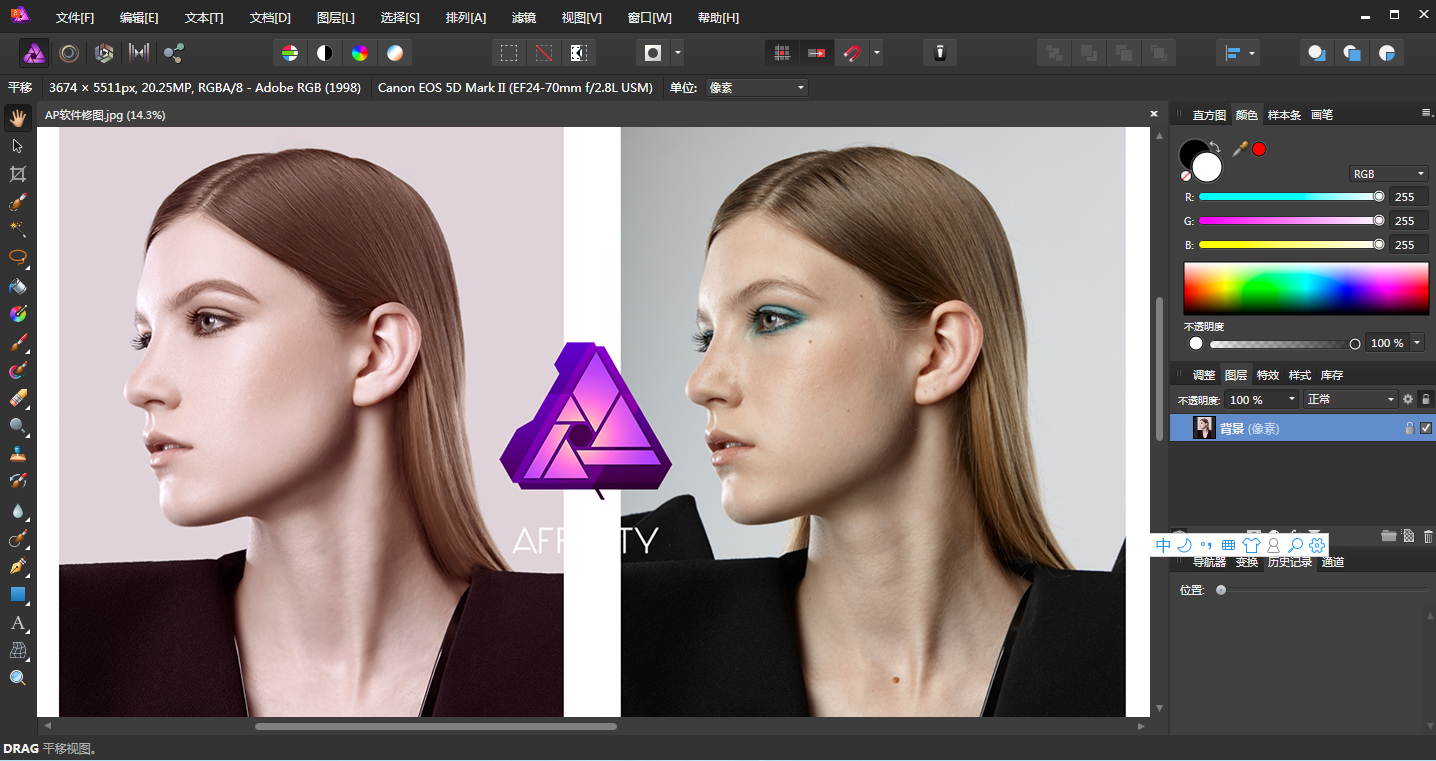Select the Move tool arrow
This screenshot has width=1436, height=761.
click(x=18, y=146)
